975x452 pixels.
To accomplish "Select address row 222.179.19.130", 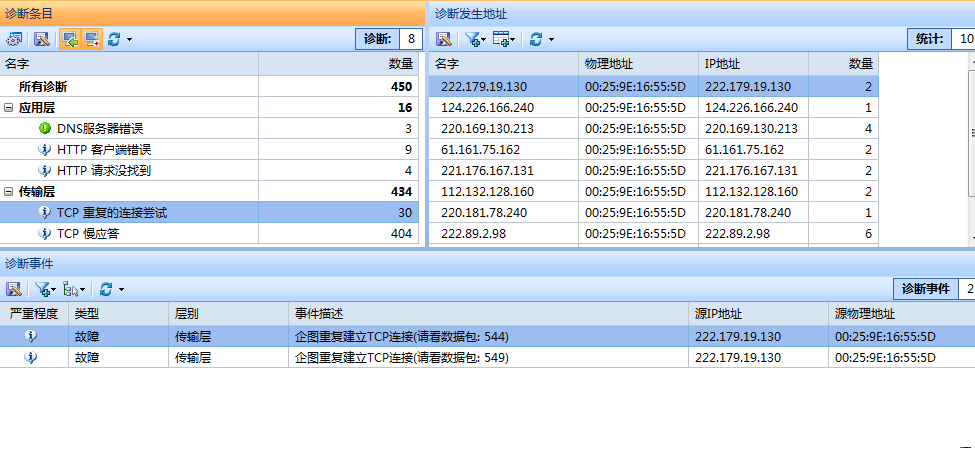I will 654,86.
